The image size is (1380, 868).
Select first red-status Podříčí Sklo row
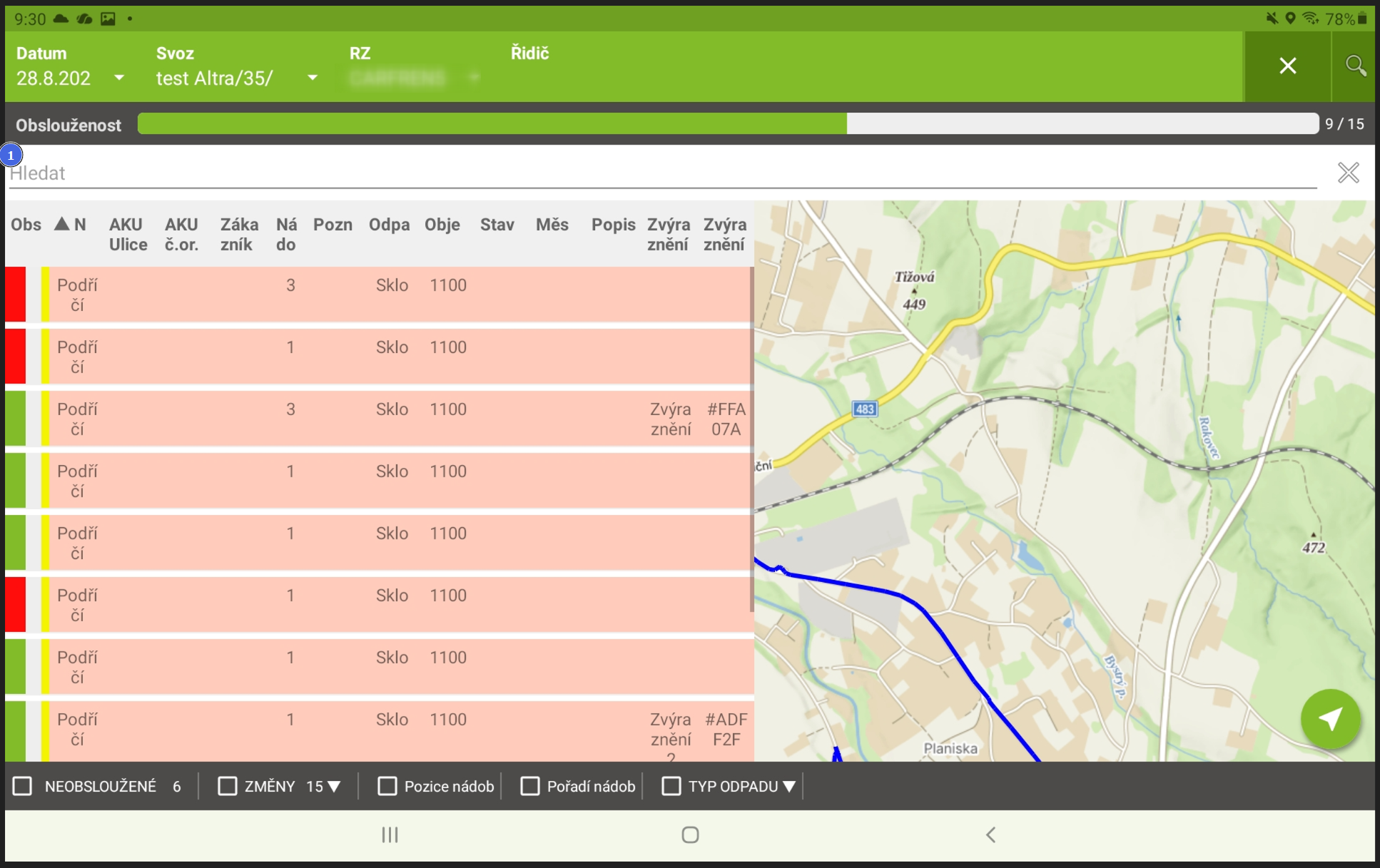379,295
